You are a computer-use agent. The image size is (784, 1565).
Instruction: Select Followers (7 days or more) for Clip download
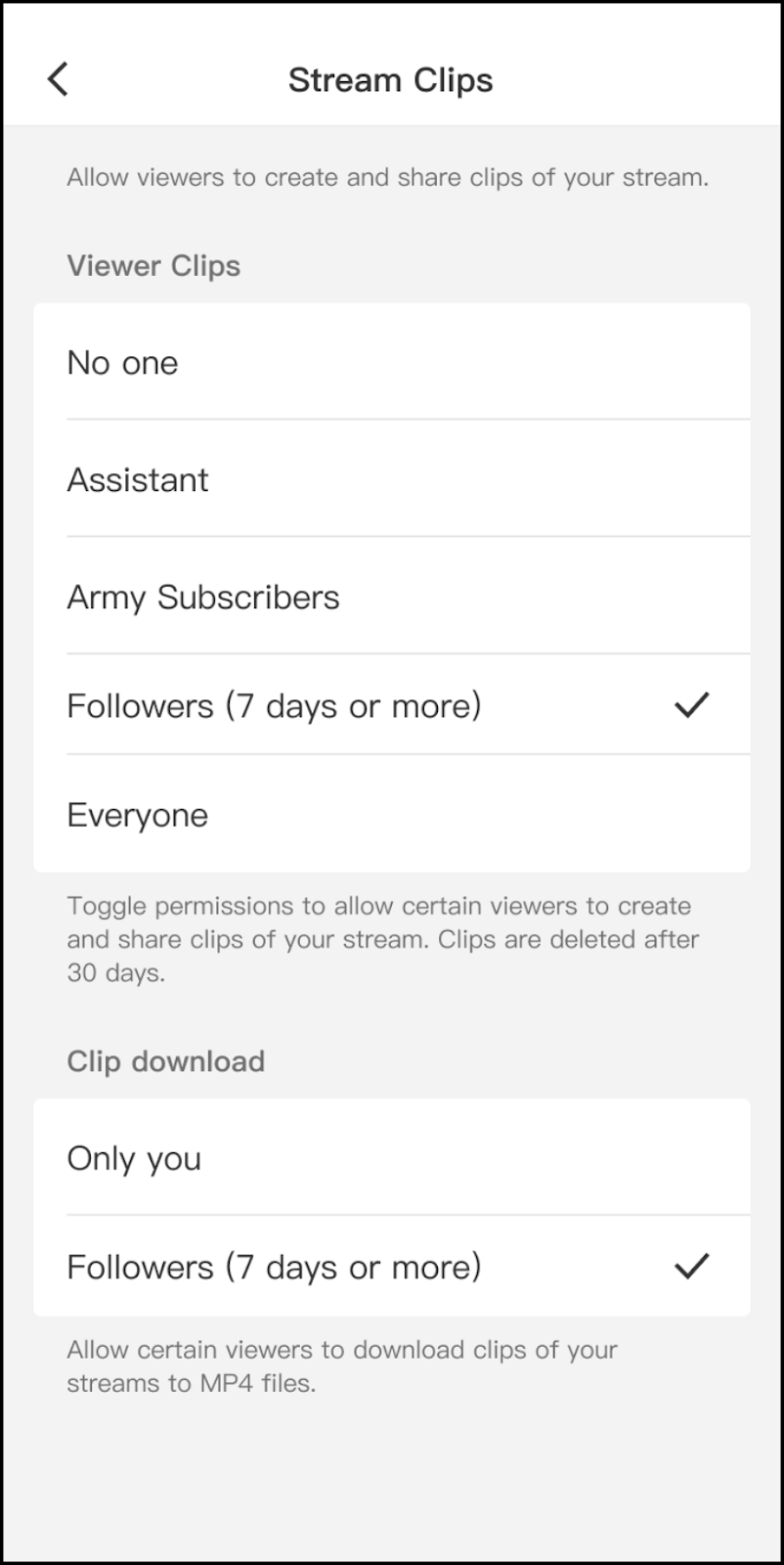click(x=274, y=1267)
